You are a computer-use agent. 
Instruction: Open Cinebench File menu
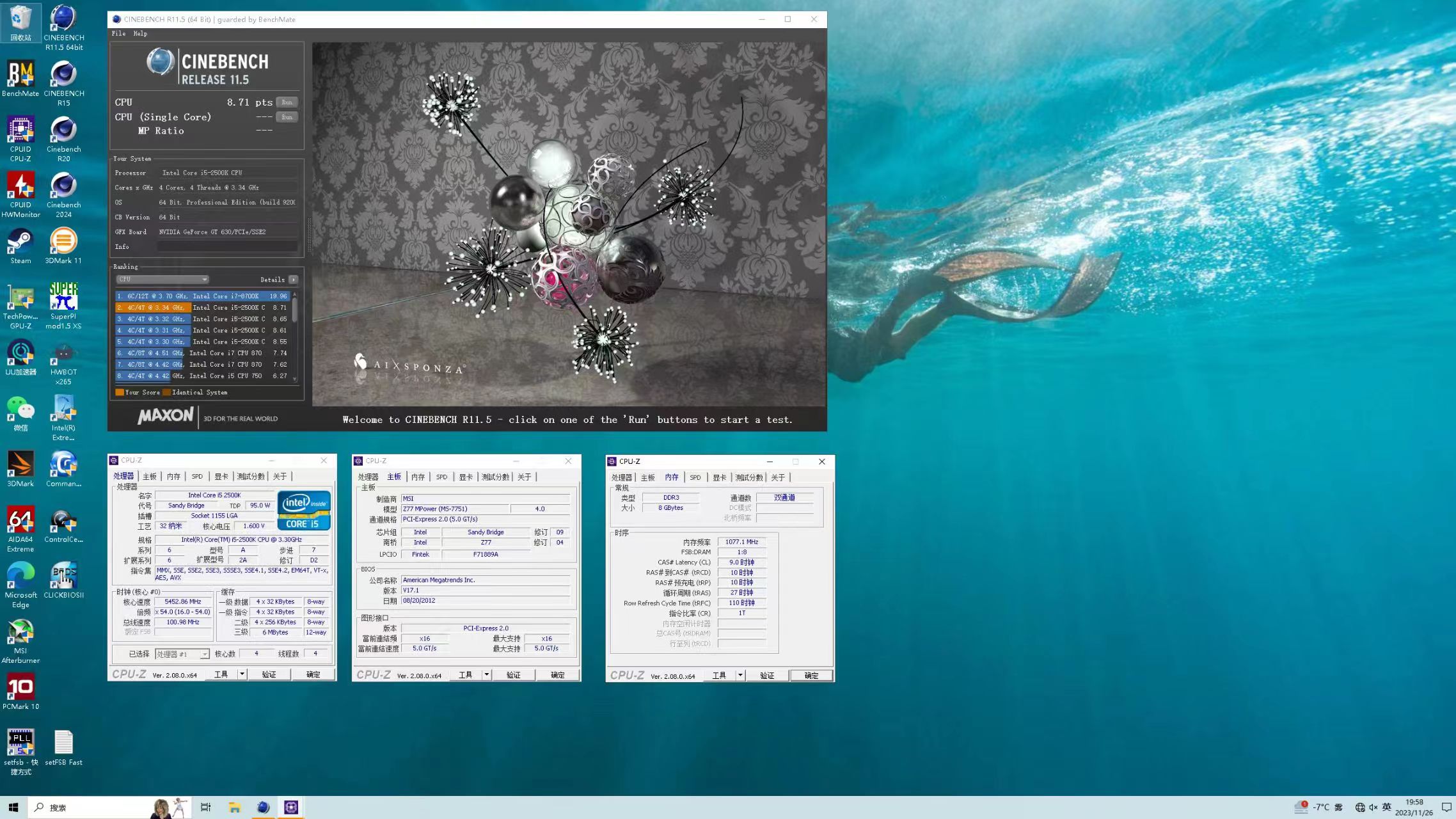(118, 33)
